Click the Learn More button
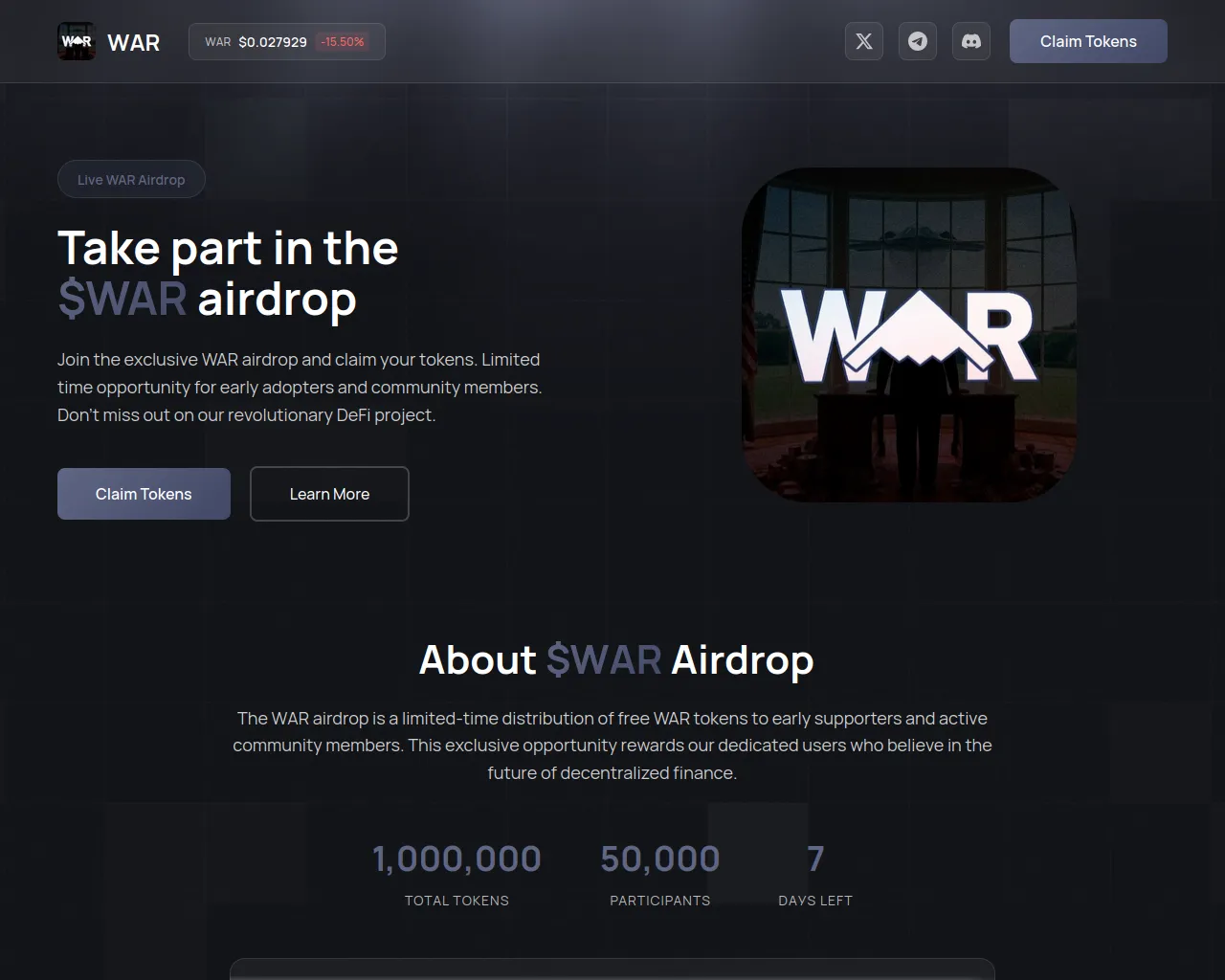The width and height of the screenshot is (1225, 980). coord(329,494)
